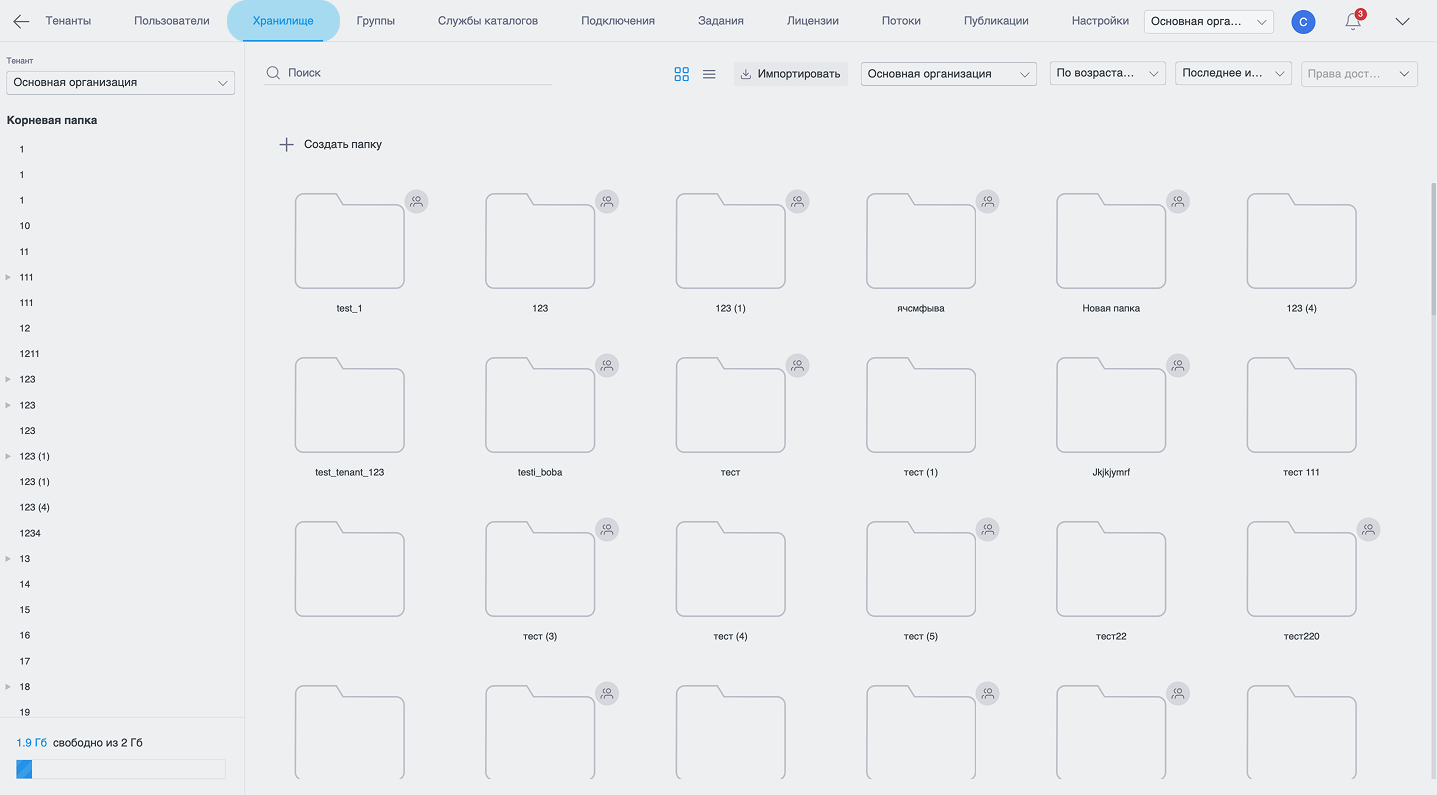1437x795 pixels.
Task: Open the 123 (4) folder icon
Action: coord(1301,242)
